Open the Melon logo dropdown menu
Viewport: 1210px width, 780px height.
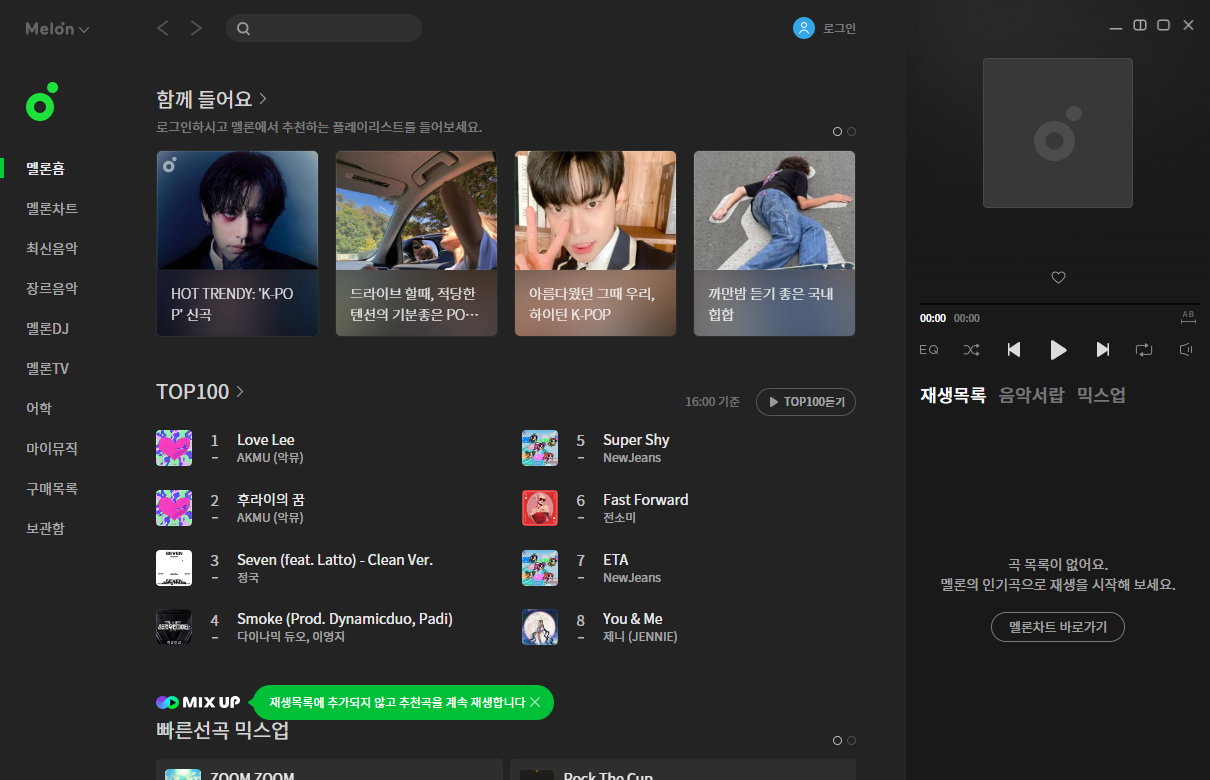[x=57, y=28]
